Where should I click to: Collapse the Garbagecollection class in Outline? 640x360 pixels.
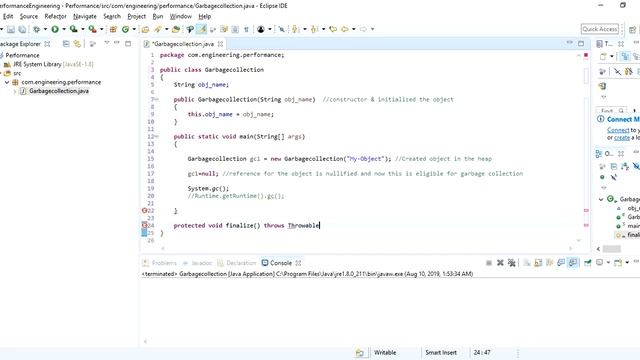click(601, 199)
